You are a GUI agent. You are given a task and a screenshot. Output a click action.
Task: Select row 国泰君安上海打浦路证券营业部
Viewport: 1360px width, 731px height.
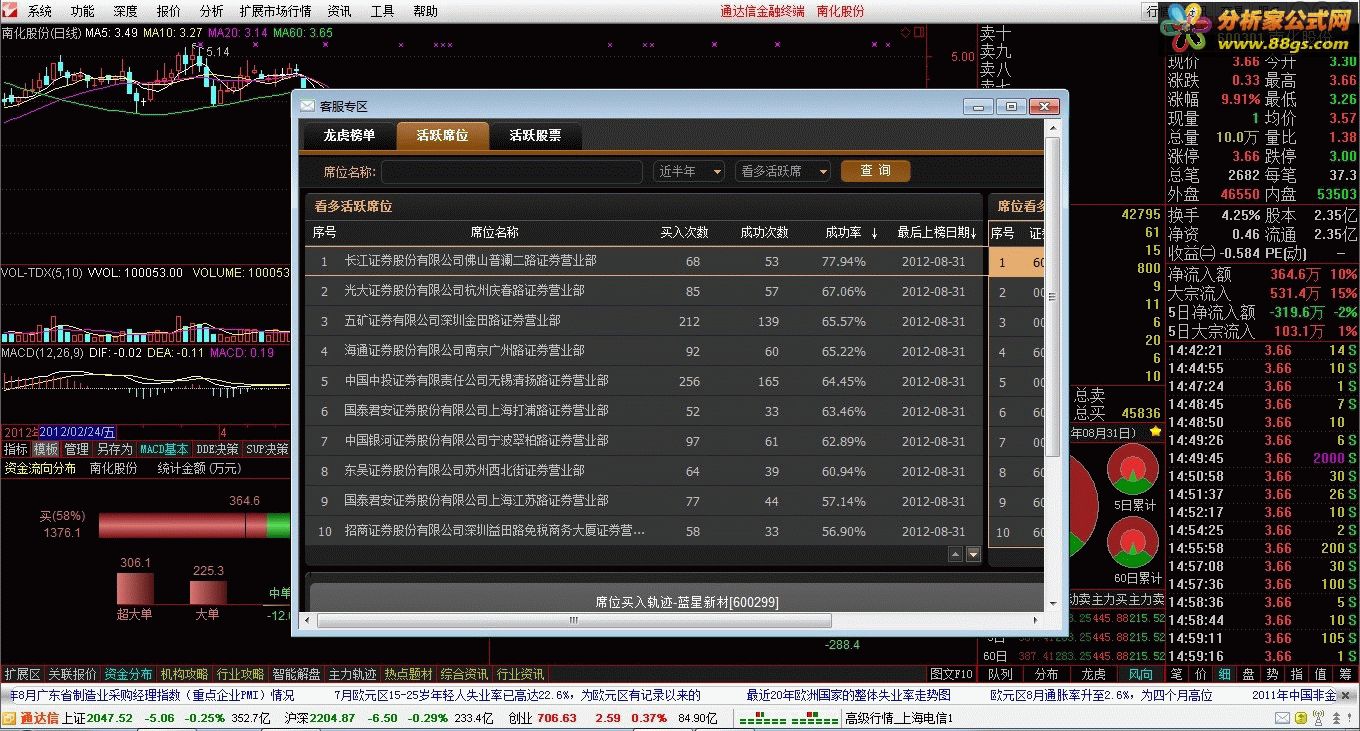tap(644, 411)
